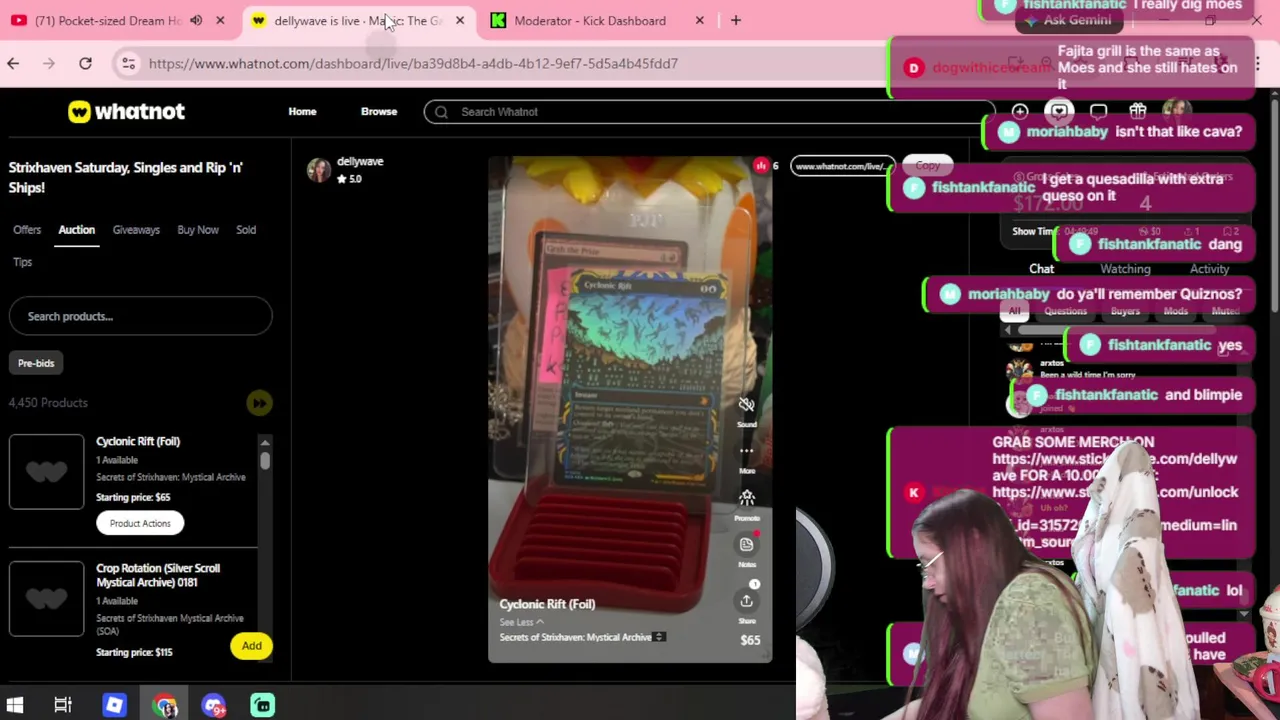Open the dellywave seller avatar
The image size is (1280, 720).
point(319,170)
